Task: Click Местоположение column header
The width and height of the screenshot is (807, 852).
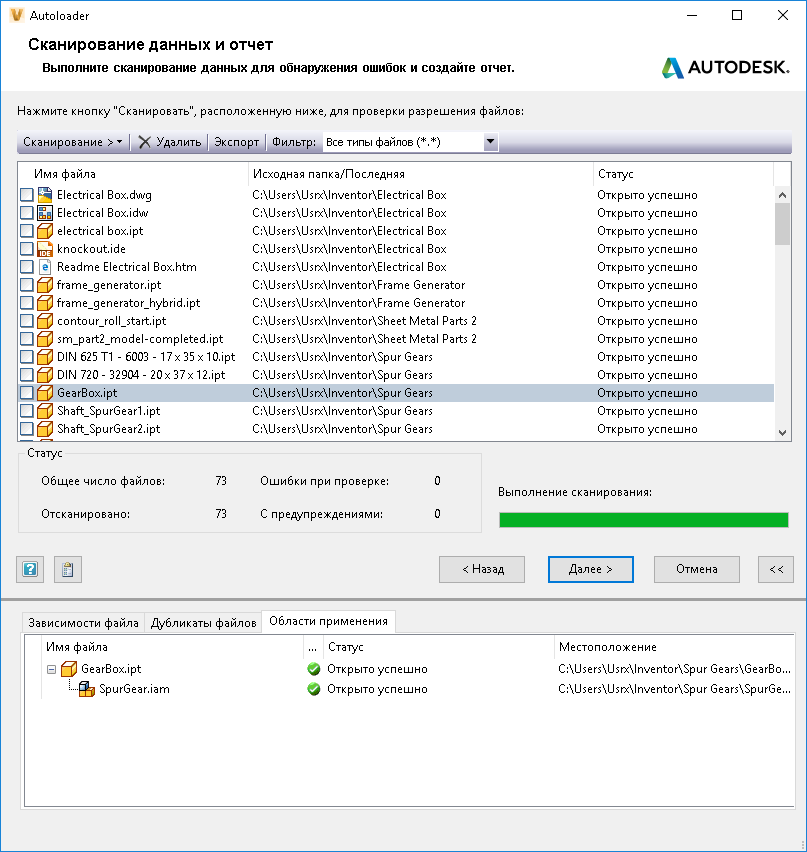Action: (674, 647)
